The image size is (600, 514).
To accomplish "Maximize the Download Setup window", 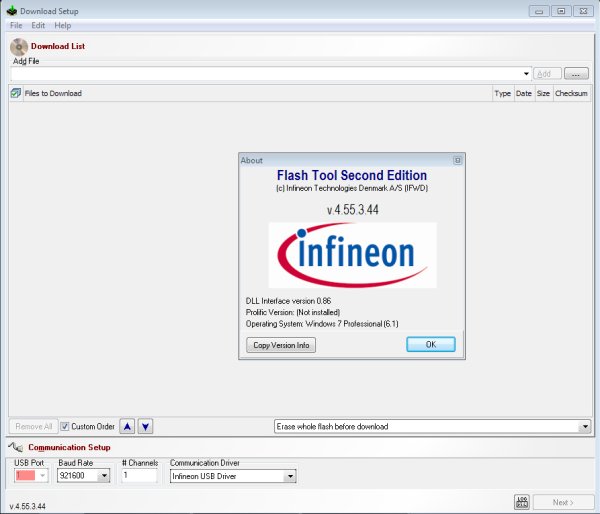I will tap(561, 11).
